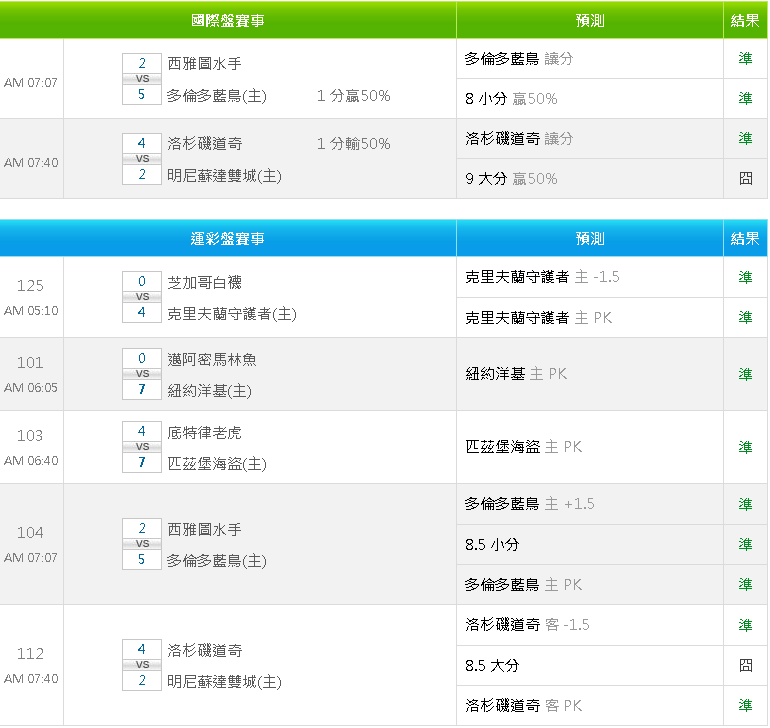Click 準 result for 匹茲堡海盜 主 PK
The width and height of the screenshot is (770, 728).
coord(745,447)
